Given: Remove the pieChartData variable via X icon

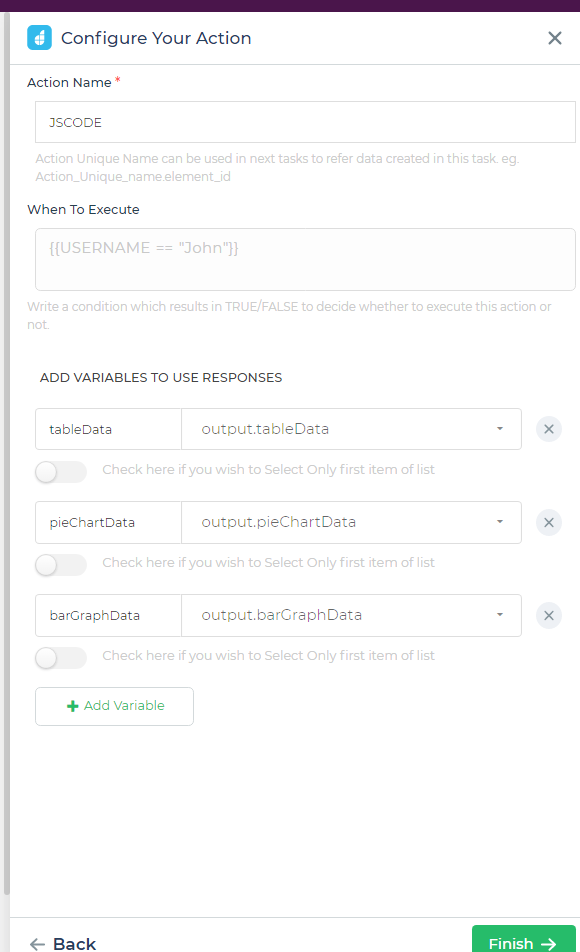Looking at the screenshot, I should 548,522.
